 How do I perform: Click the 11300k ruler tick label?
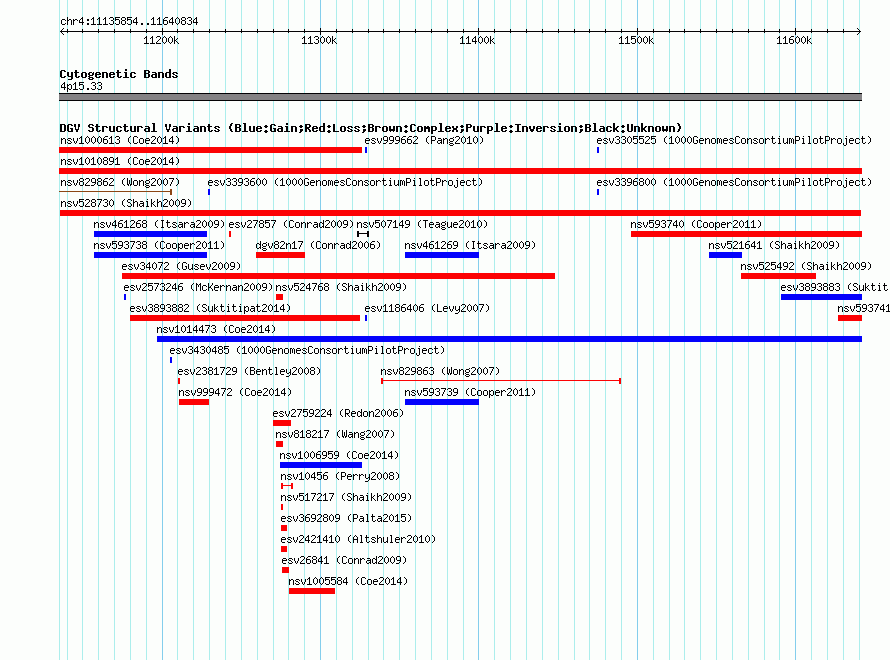pos(319,40)
